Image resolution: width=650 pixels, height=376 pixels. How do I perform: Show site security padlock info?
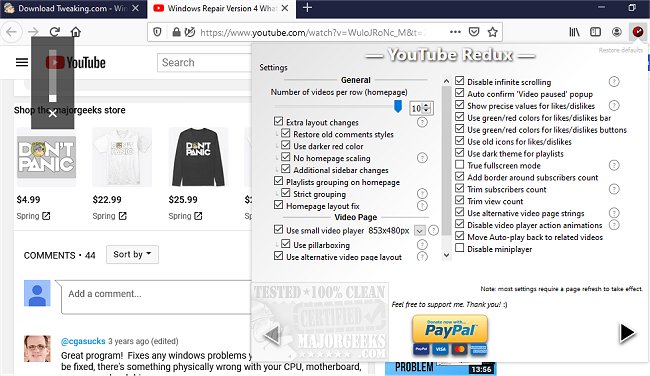tap(176, 32)
